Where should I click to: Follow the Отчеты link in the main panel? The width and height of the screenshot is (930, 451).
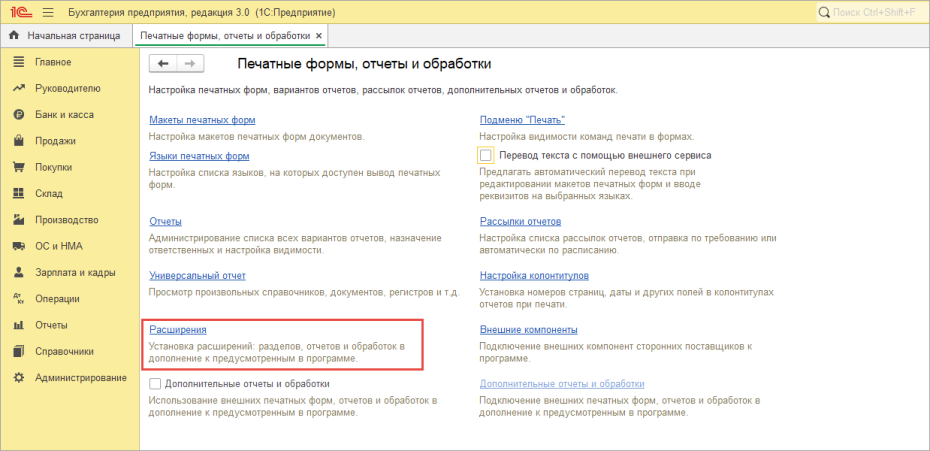click(x=165, y=221)
